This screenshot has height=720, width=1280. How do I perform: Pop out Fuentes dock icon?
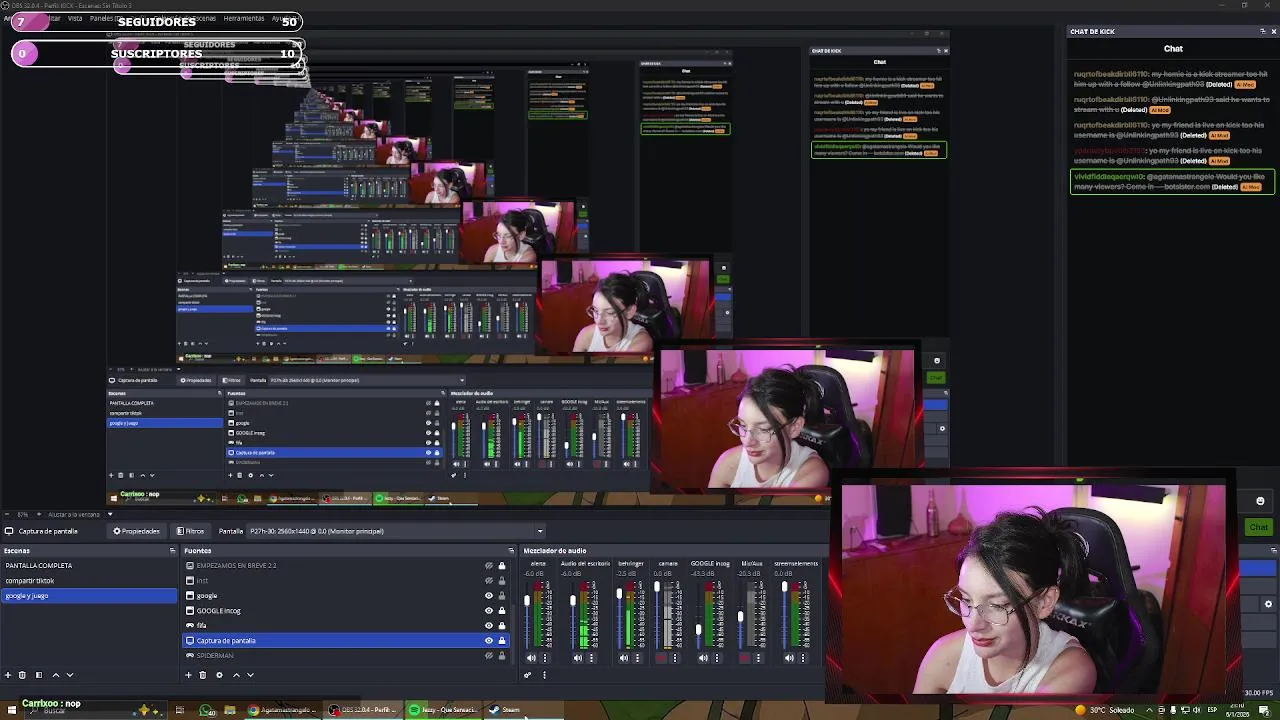511,551
